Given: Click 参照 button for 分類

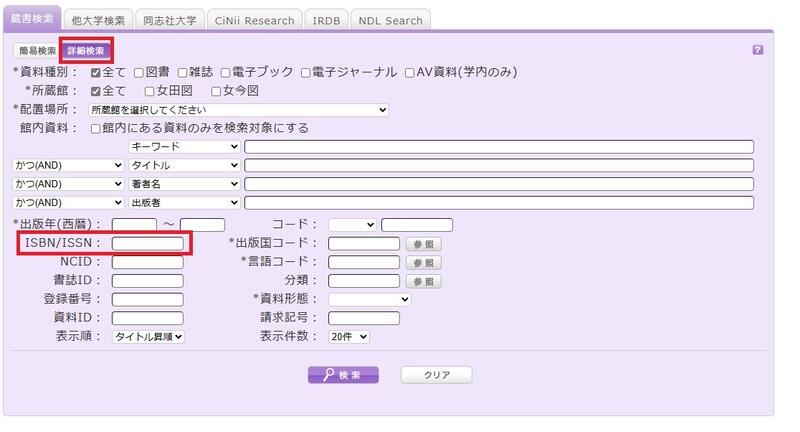Looking at the screenshot, I should [x=423, y=282].
